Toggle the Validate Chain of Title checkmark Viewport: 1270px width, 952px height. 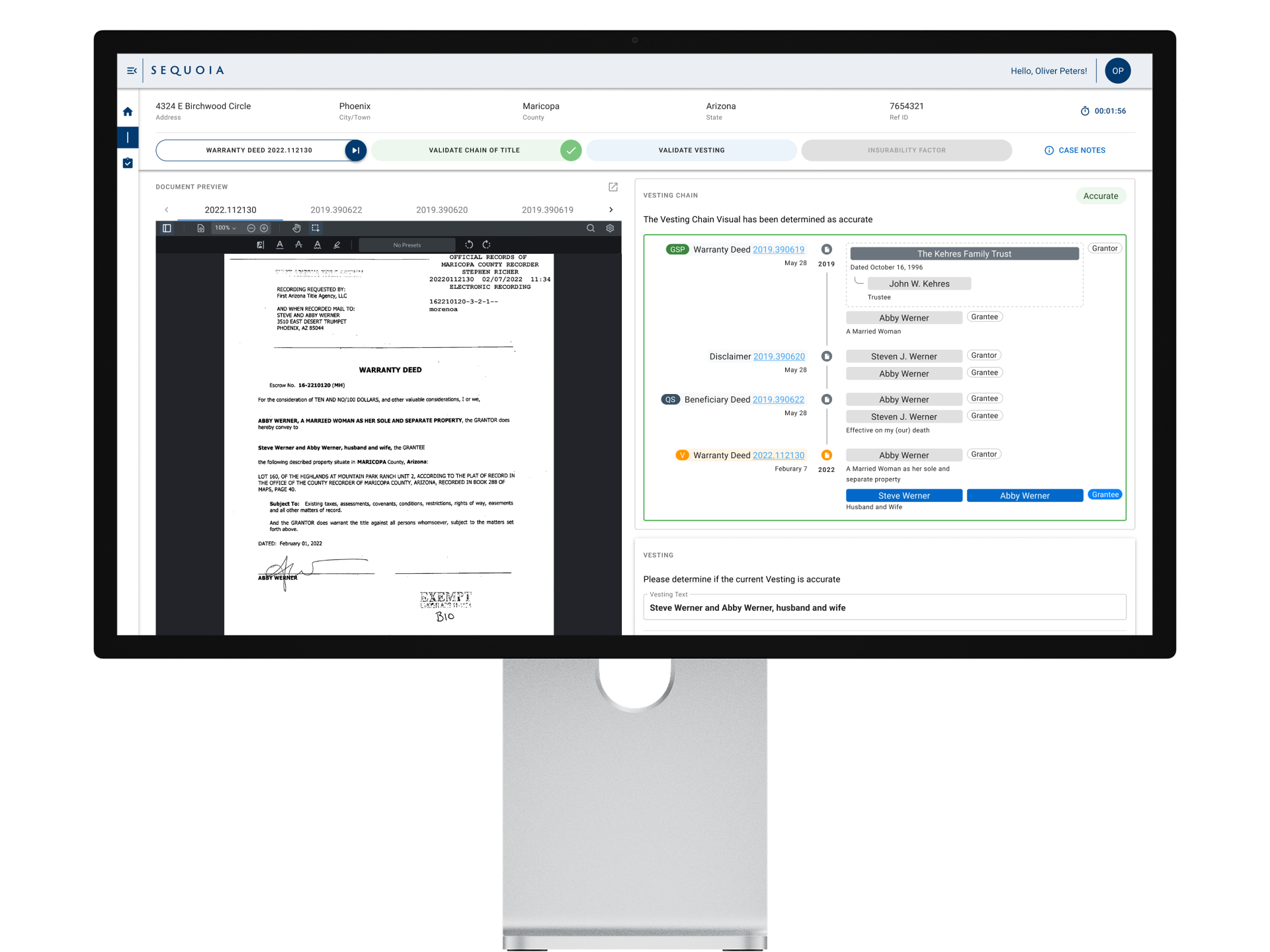tap(571, 150)
